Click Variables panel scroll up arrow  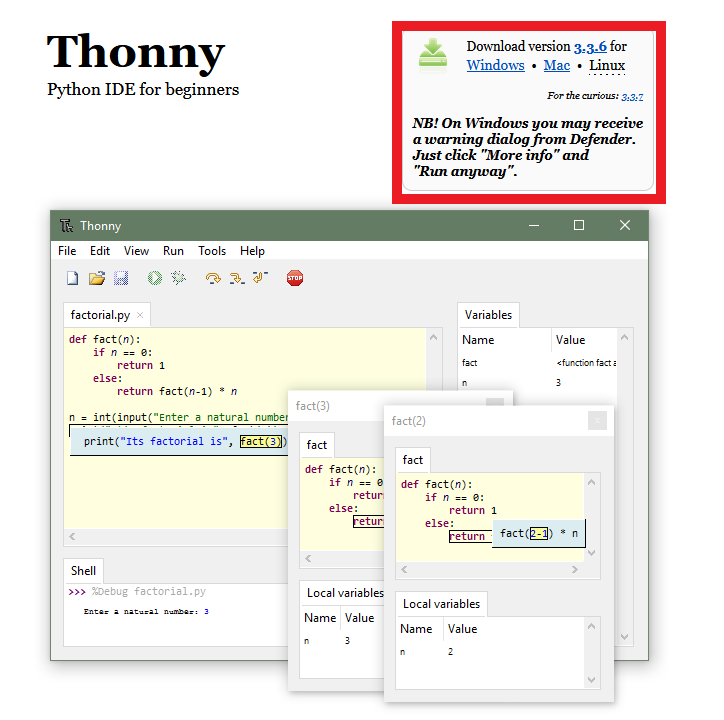(624, 337)
